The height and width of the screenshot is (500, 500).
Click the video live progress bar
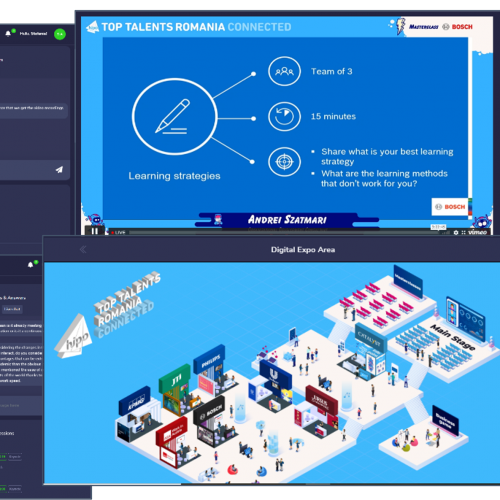283,232
